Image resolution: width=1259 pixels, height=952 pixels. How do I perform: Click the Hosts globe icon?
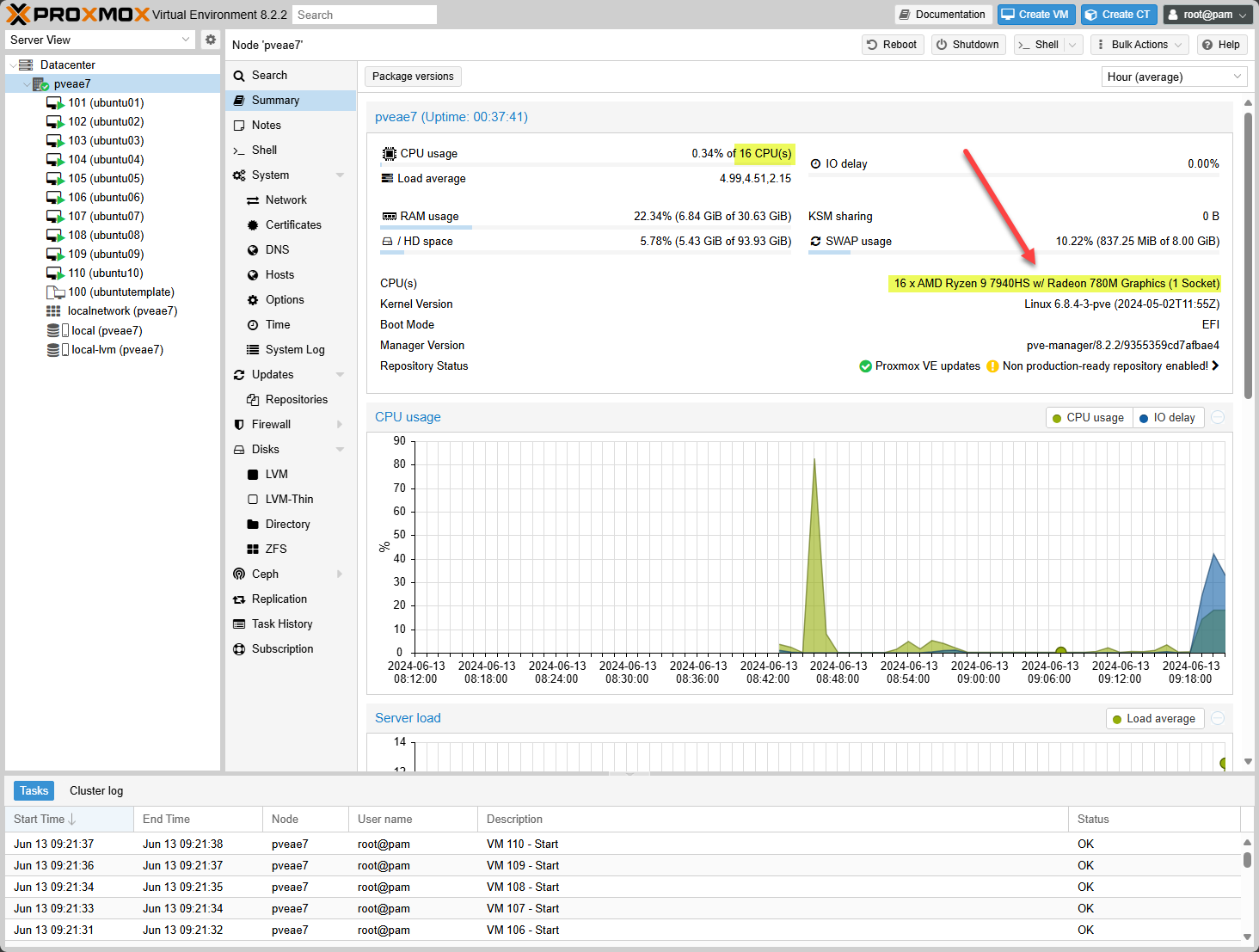pyautogui.click(x=253, y=275)
